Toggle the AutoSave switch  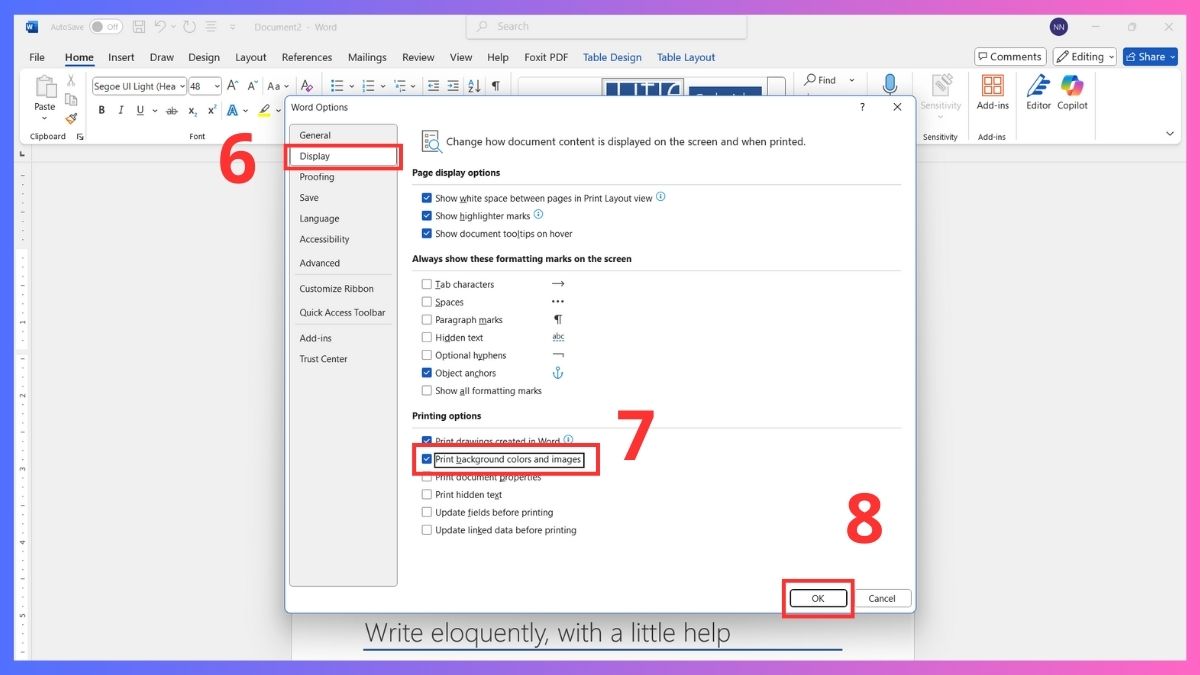(106, 27)
